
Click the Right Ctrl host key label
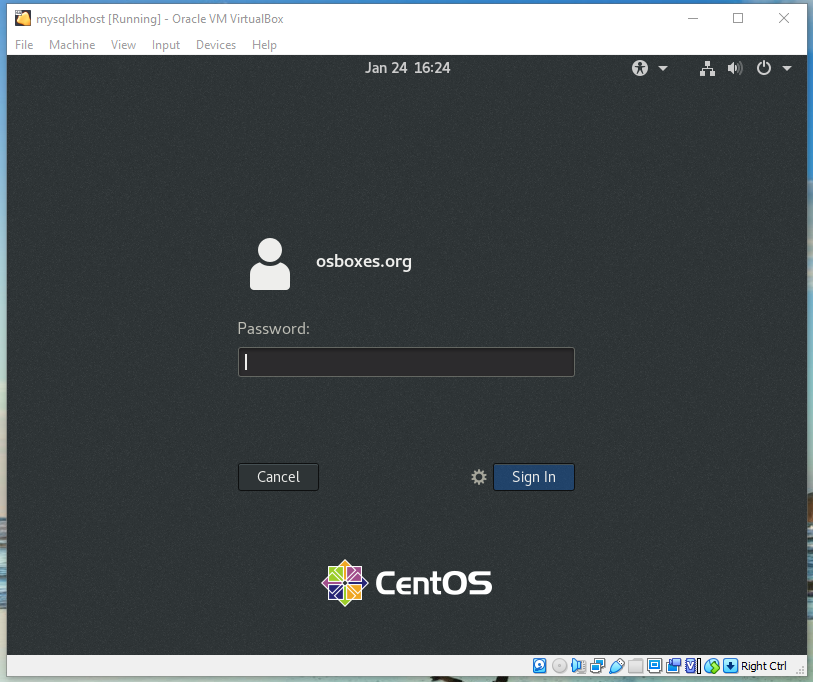tap(764, 666)
